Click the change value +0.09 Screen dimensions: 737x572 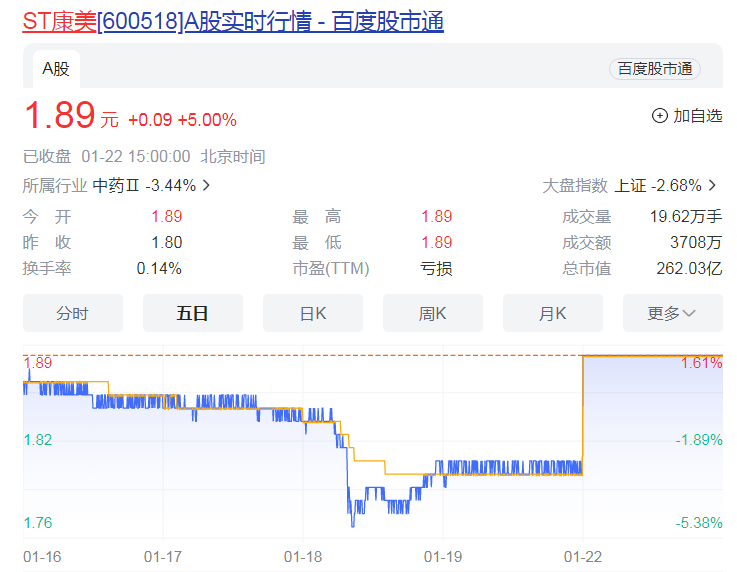pos(150,120)
